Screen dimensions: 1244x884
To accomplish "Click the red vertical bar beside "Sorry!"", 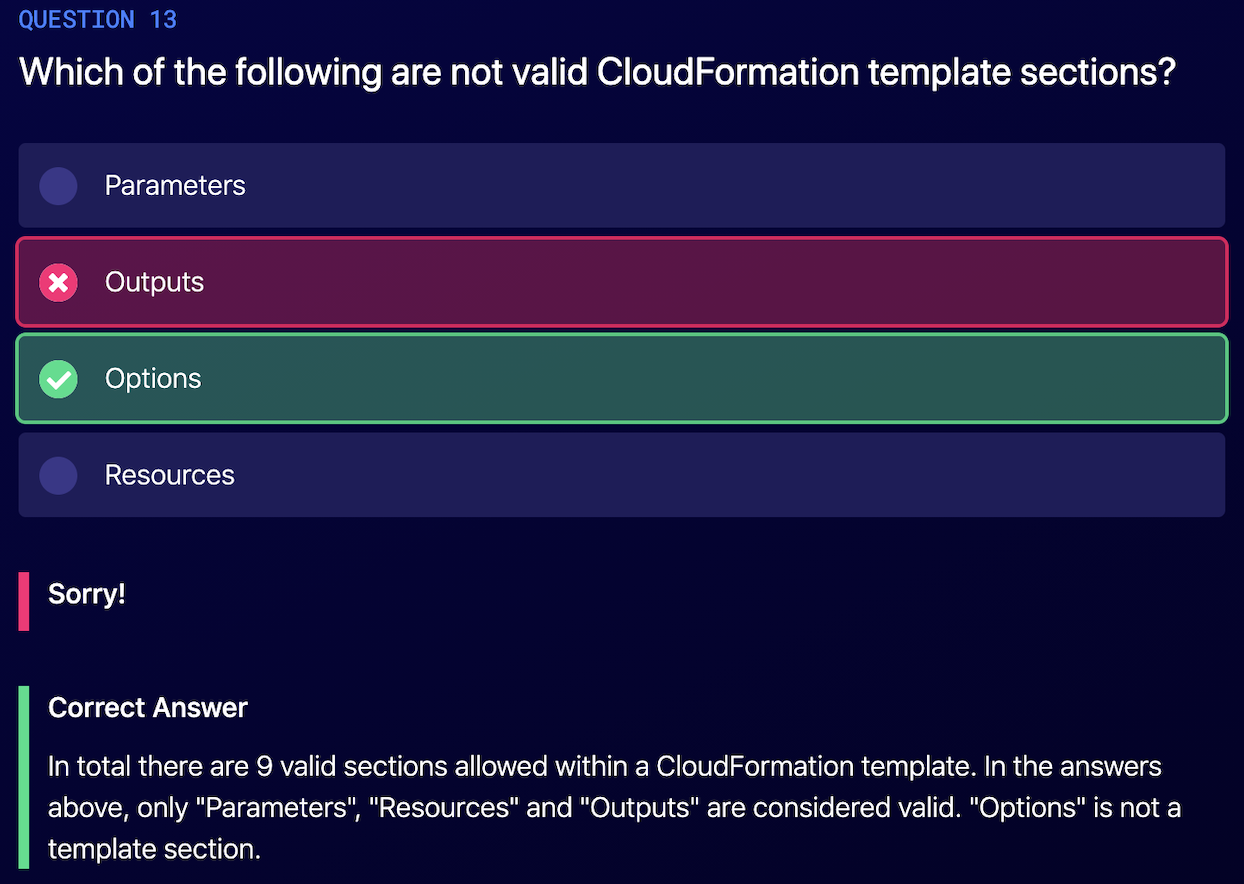I will coord(24,601).
